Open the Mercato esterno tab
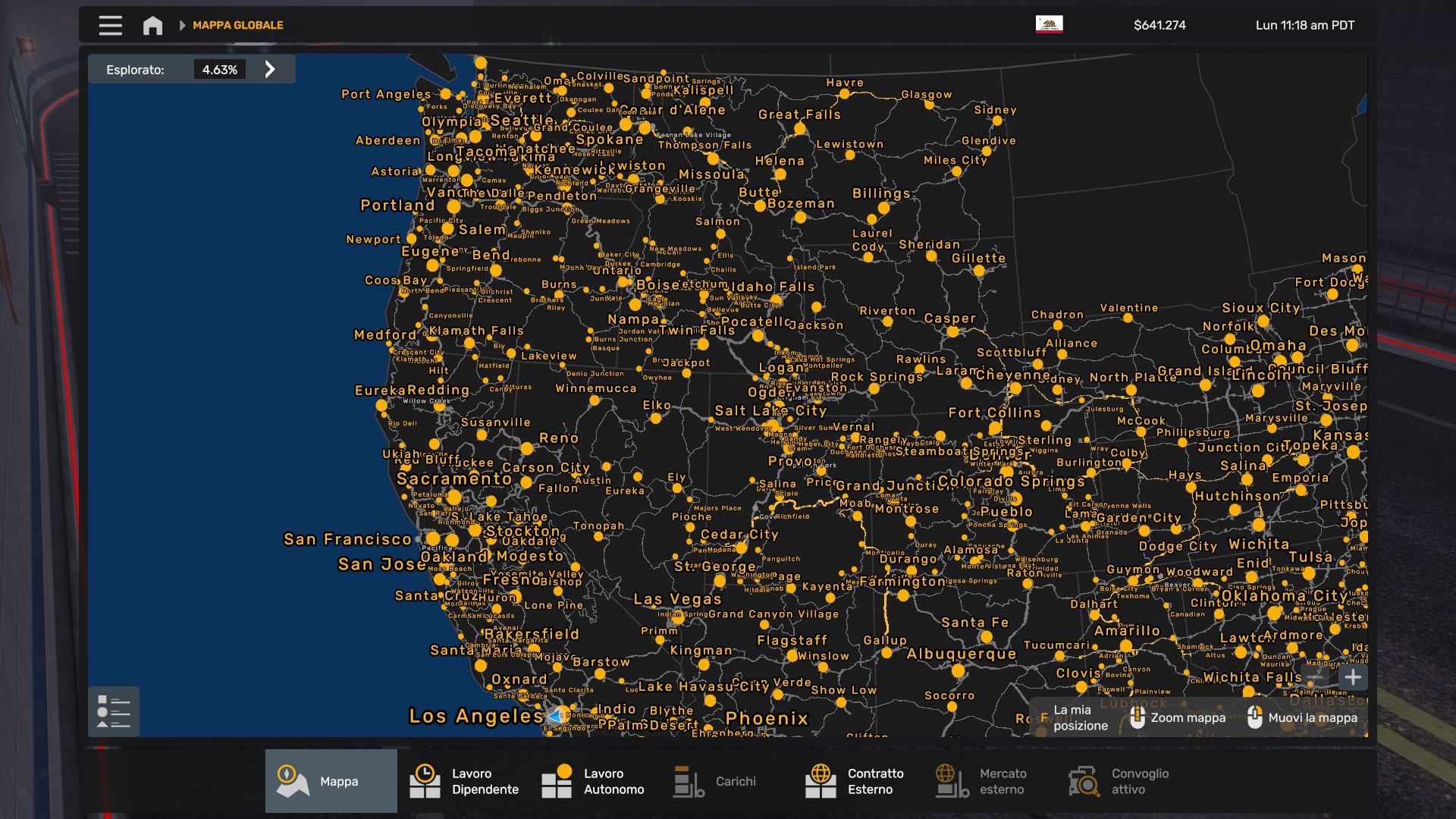This screenshot has width=1456, height=819. pos(991,781)
